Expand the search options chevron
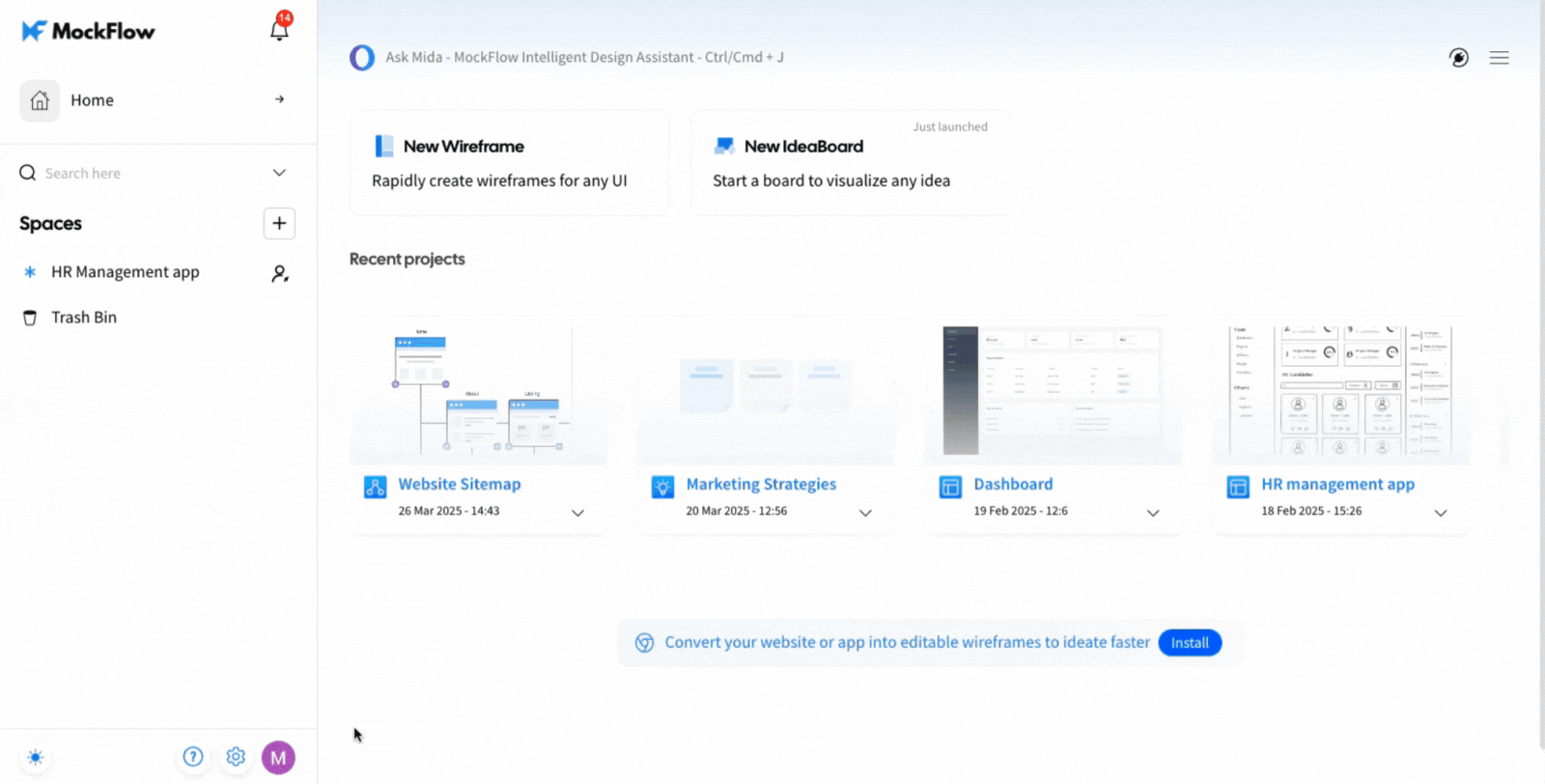This screenshot has width=1545, height=784. point(279,173)
